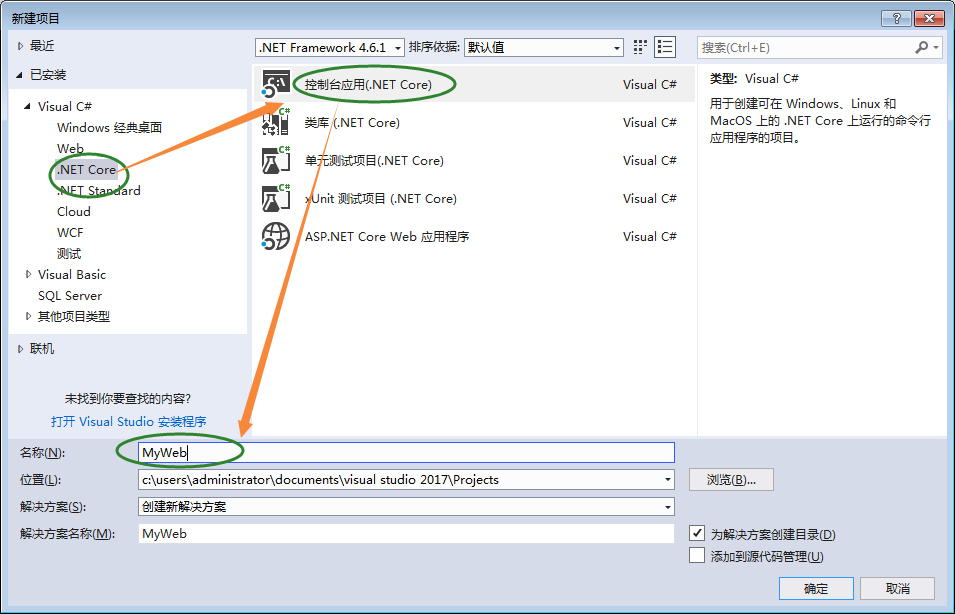Image resolution: width=955 pixels, height=614 pixels.
Task: Select the .NET Core category
Action: tap(86, 169)
